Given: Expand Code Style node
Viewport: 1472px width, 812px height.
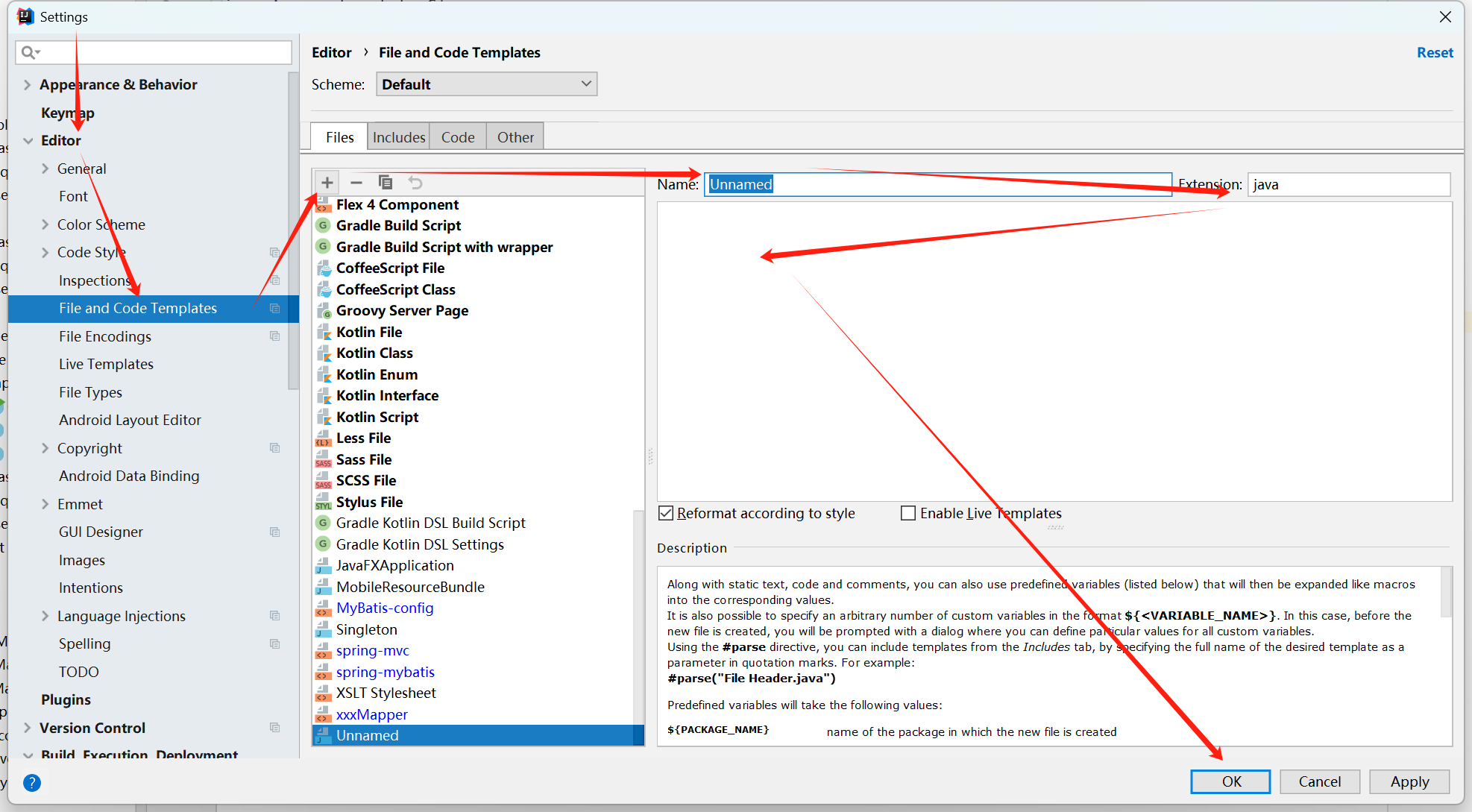Looking at the screenshot, I should coord(45,252).
